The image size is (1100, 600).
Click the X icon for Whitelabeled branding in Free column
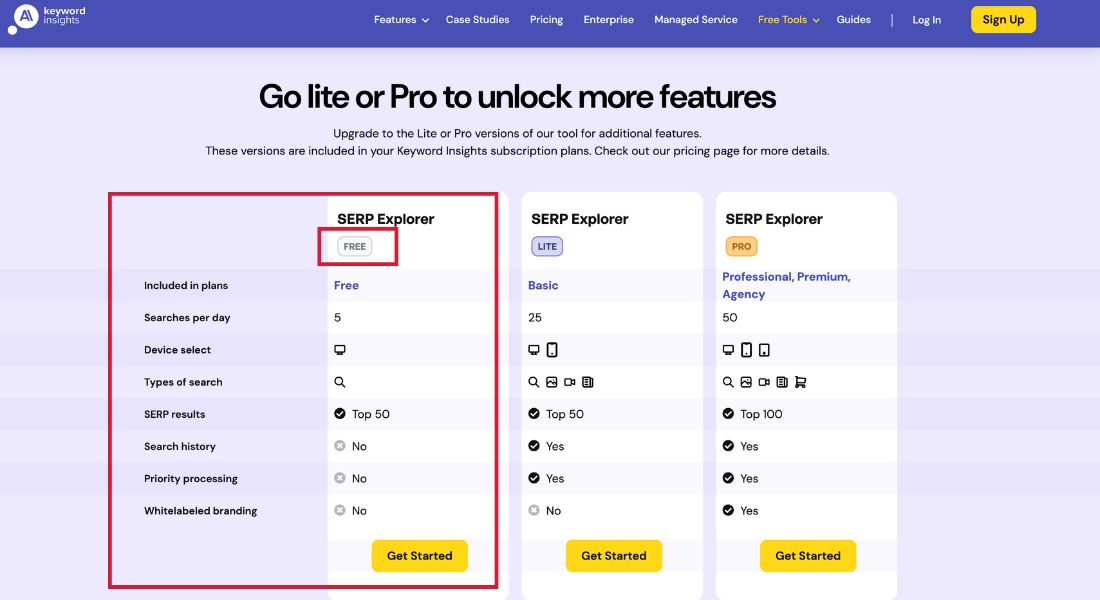point(340,510)
